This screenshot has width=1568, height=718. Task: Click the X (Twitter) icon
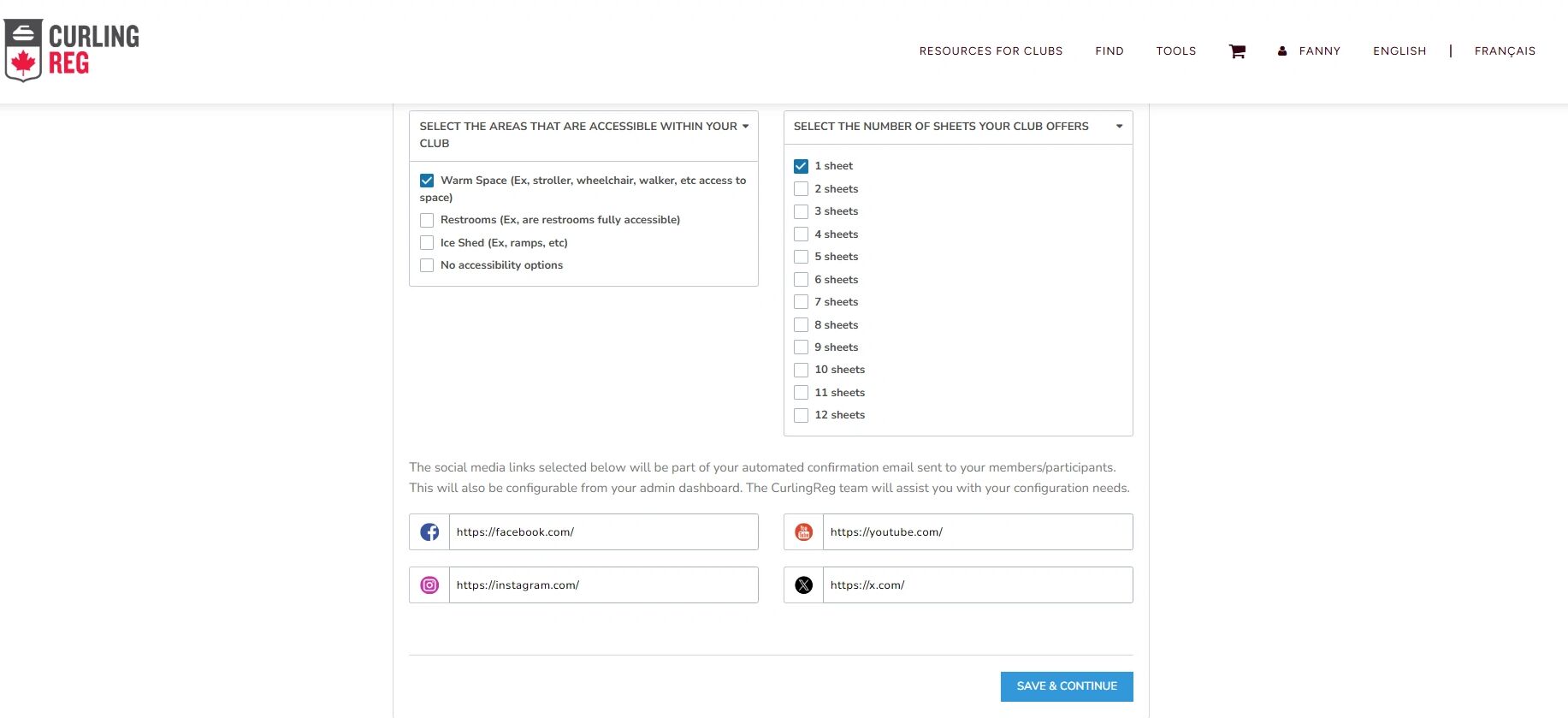pos(803,585)
